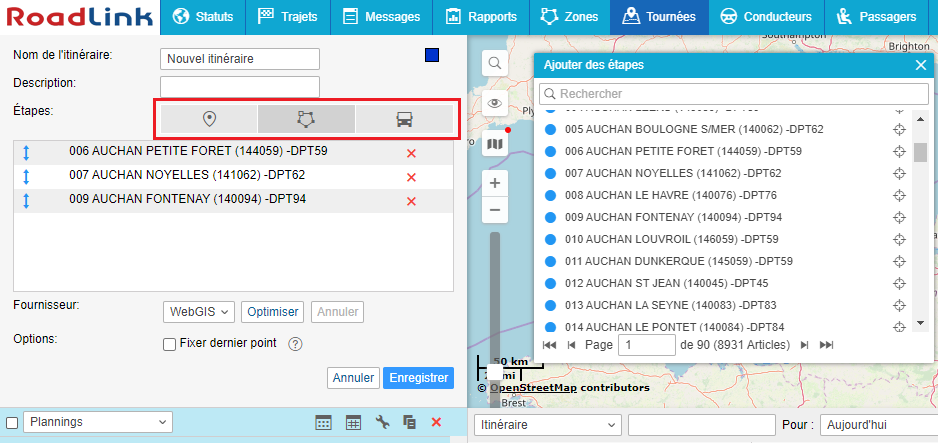
Task: Remove step 009 AUCHAN FONTENAY
Action: click(x=411, y=201)
